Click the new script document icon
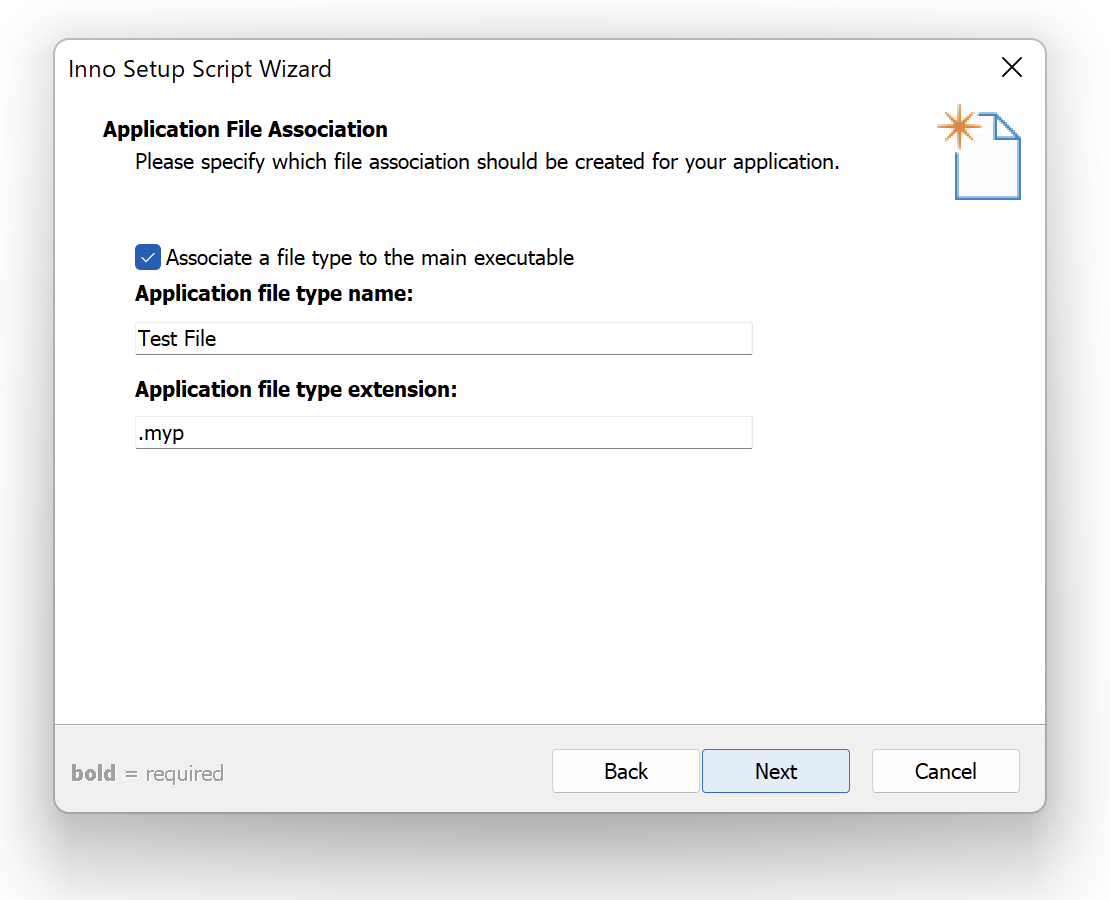The height and width of the screenshot is (900, 1110). [979, 152]
